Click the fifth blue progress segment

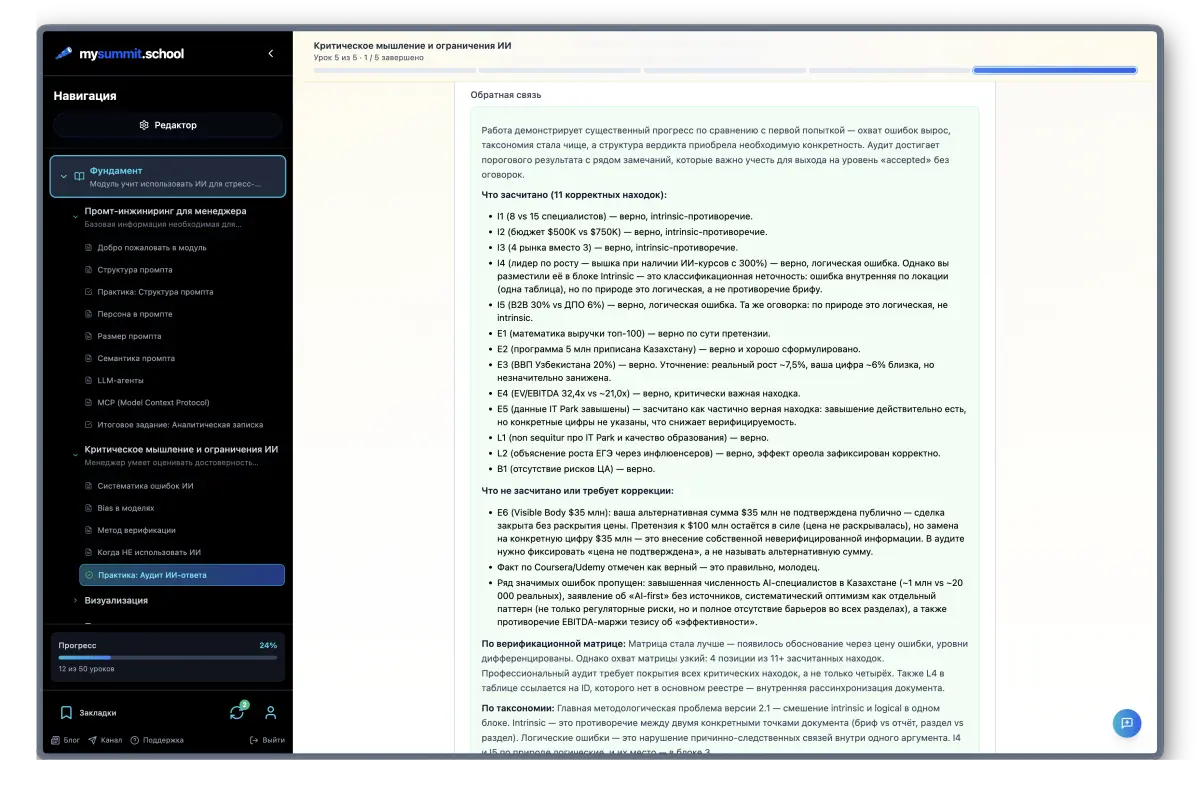click(1055, 70)
